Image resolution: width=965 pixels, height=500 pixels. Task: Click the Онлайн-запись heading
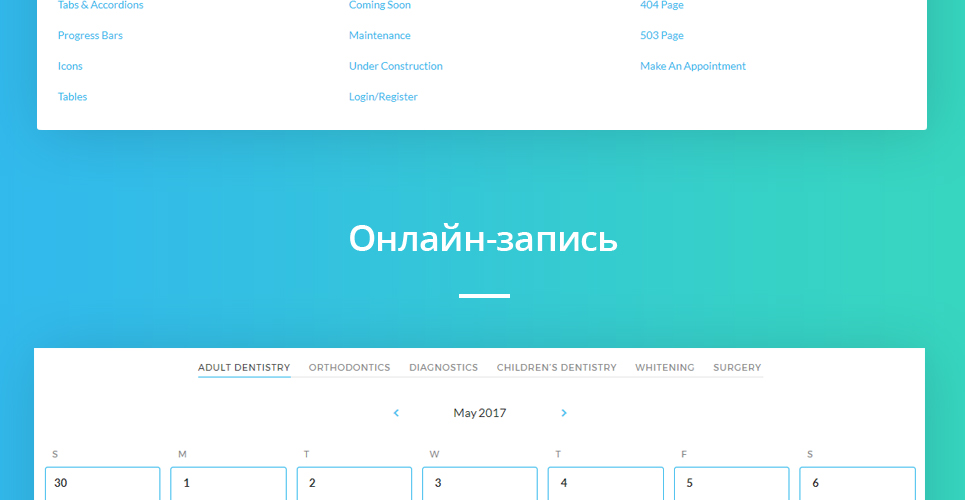click(x=483, y=238)
